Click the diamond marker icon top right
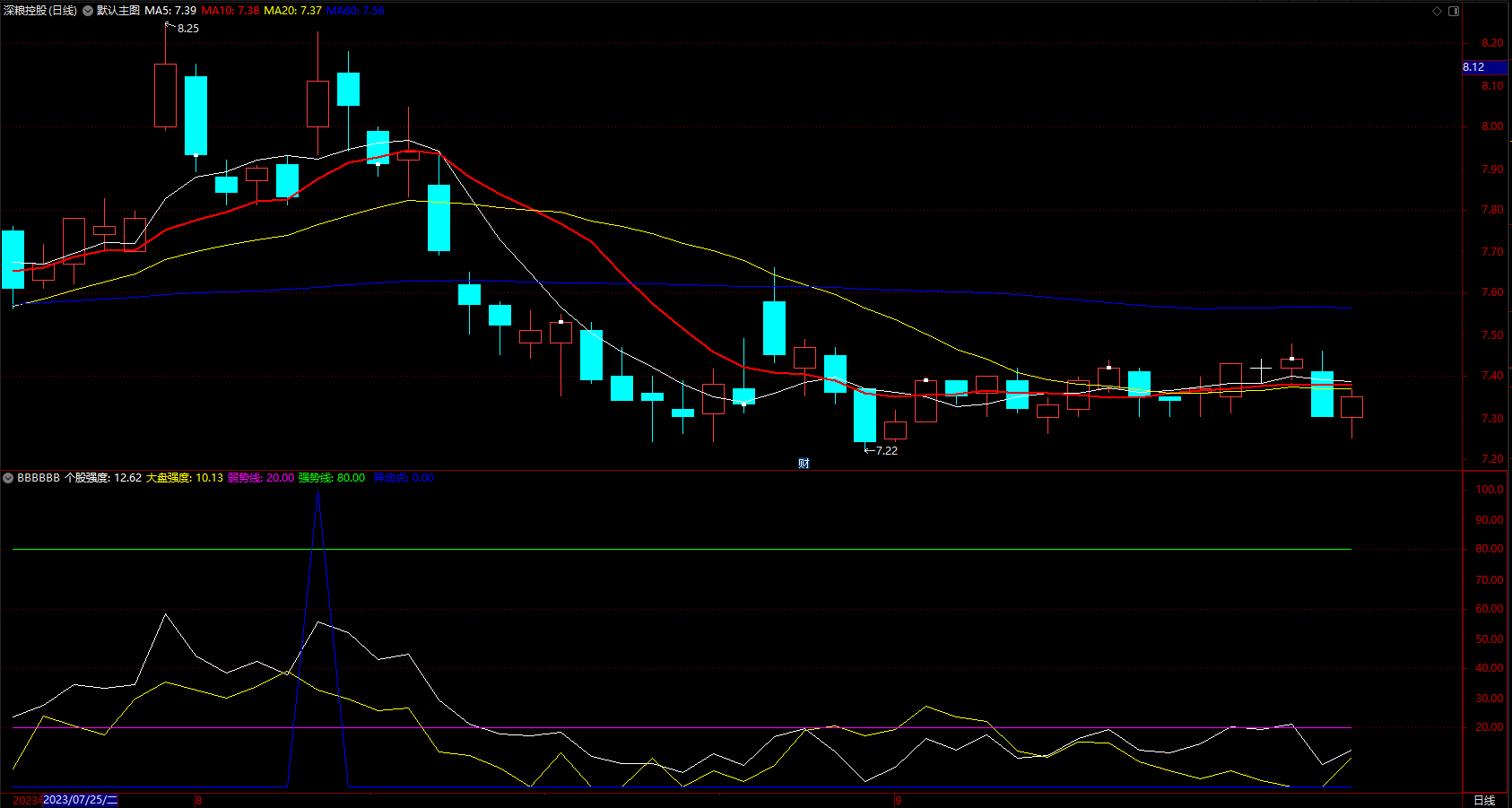Image resolution: width=1512 pixels, height=808 pixels. click(1437, 11)
